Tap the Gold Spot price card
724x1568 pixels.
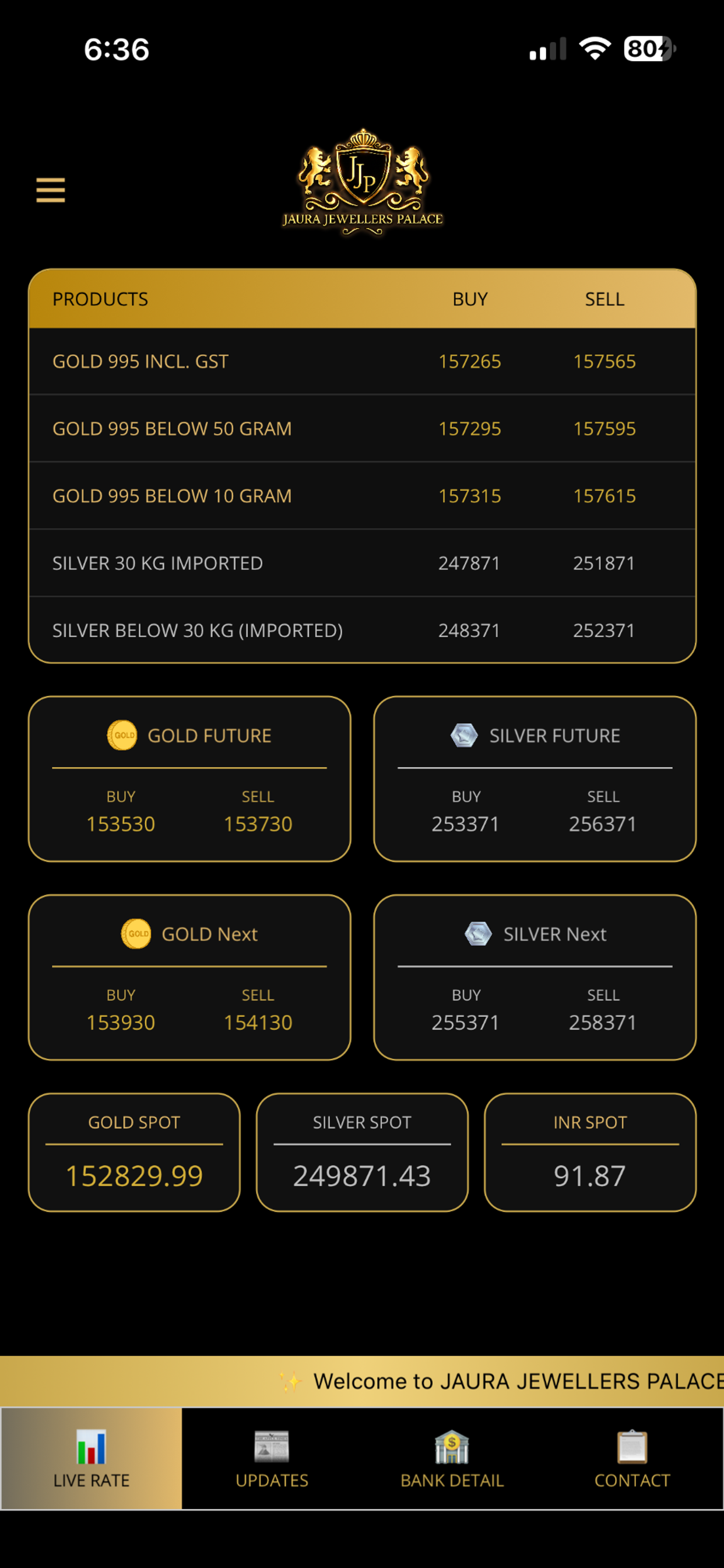[134, 1152]
